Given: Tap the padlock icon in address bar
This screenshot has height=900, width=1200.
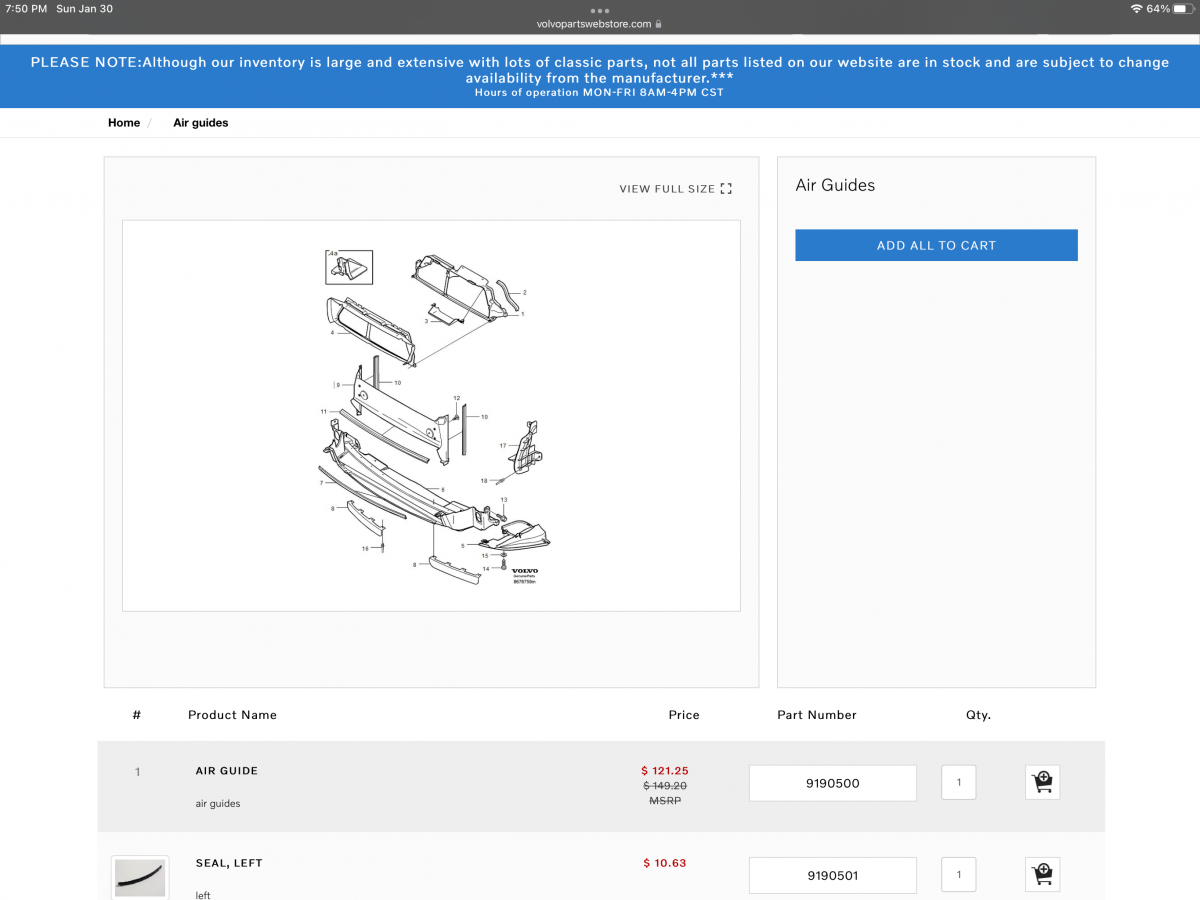Looking at the screenshot, I should pyautogui.click(x=659, y=24).
